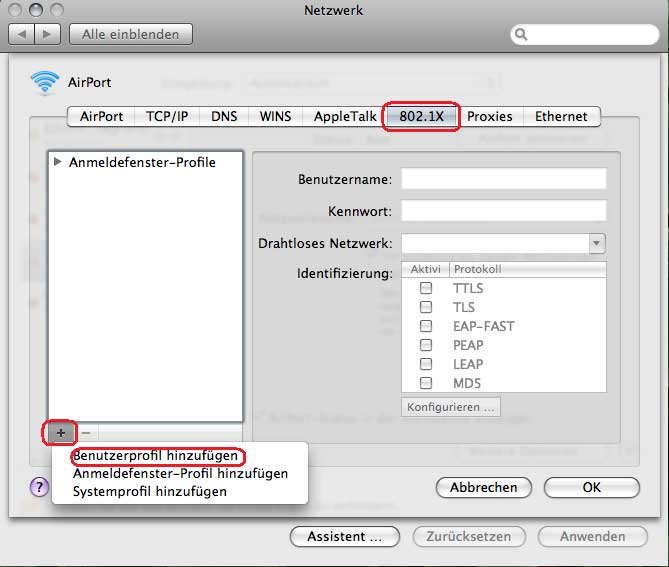Screen dimensions: 669x567
Task: Click the AirPort Wi-Fi signal icon
Action: coord(45,82)
